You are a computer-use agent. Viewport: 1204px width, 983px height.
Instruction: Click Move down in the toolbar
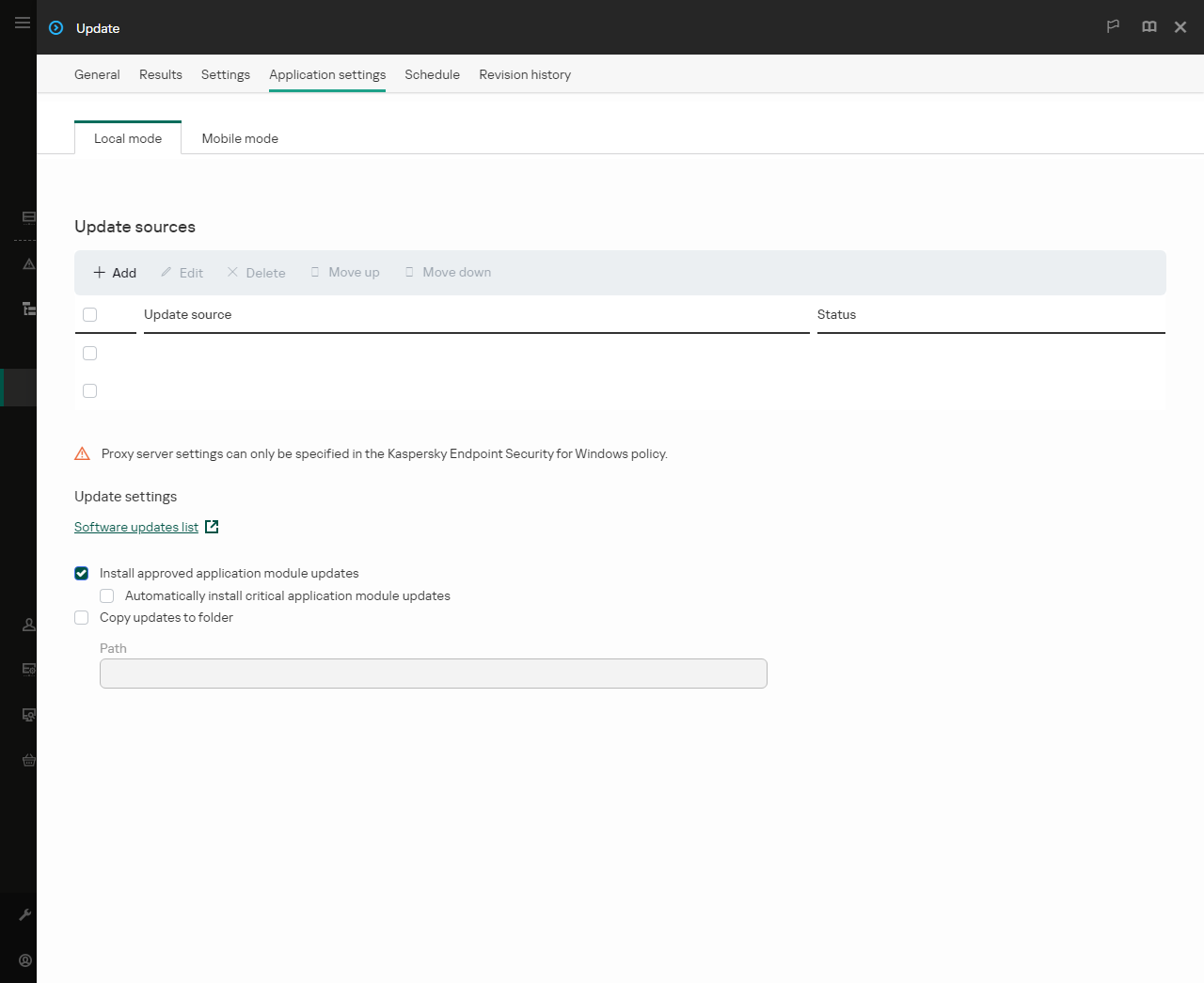[448, 273]
